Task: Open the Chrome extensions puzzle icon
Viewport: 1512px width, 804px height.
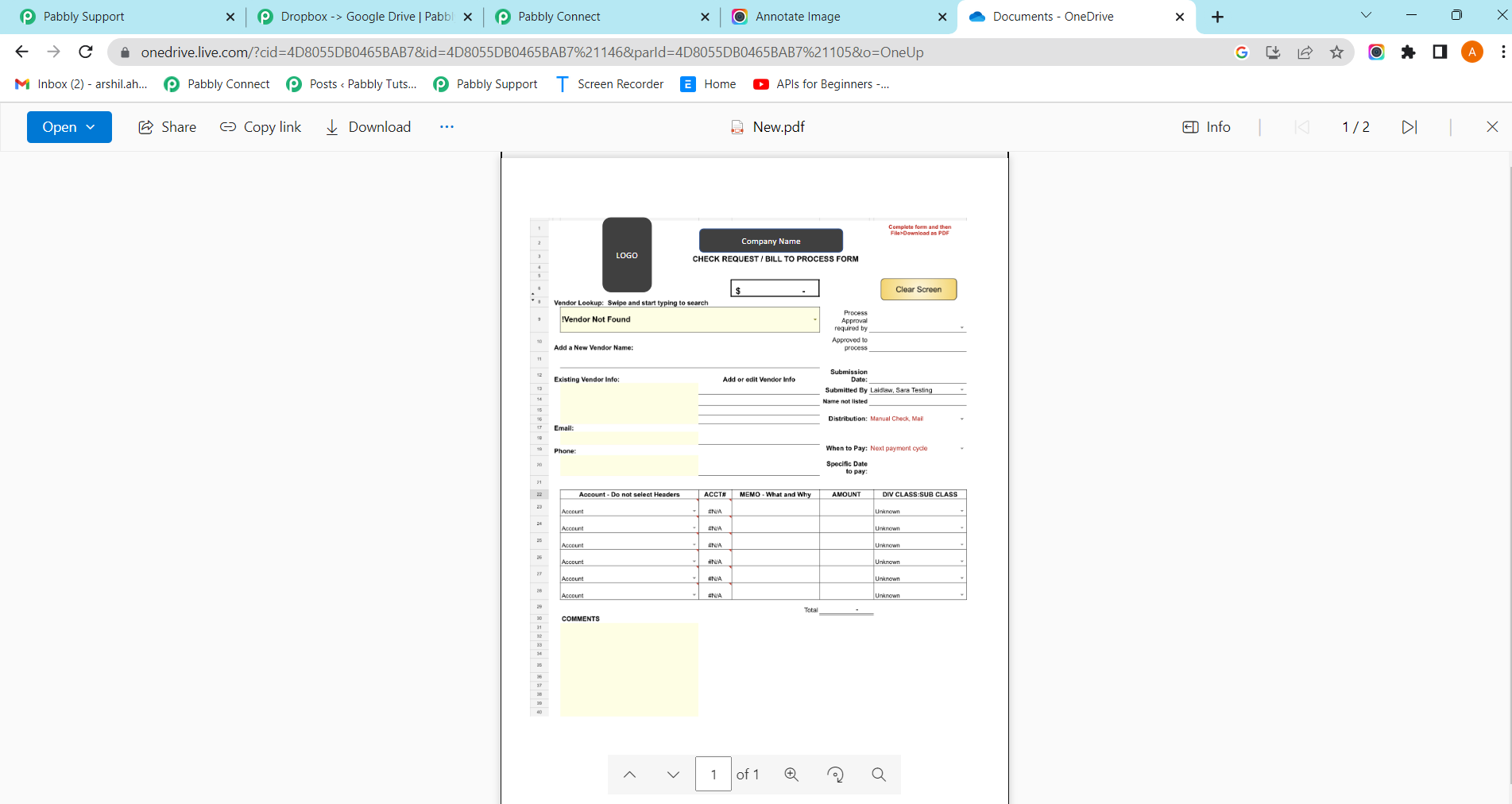Action: point(1408,52)
